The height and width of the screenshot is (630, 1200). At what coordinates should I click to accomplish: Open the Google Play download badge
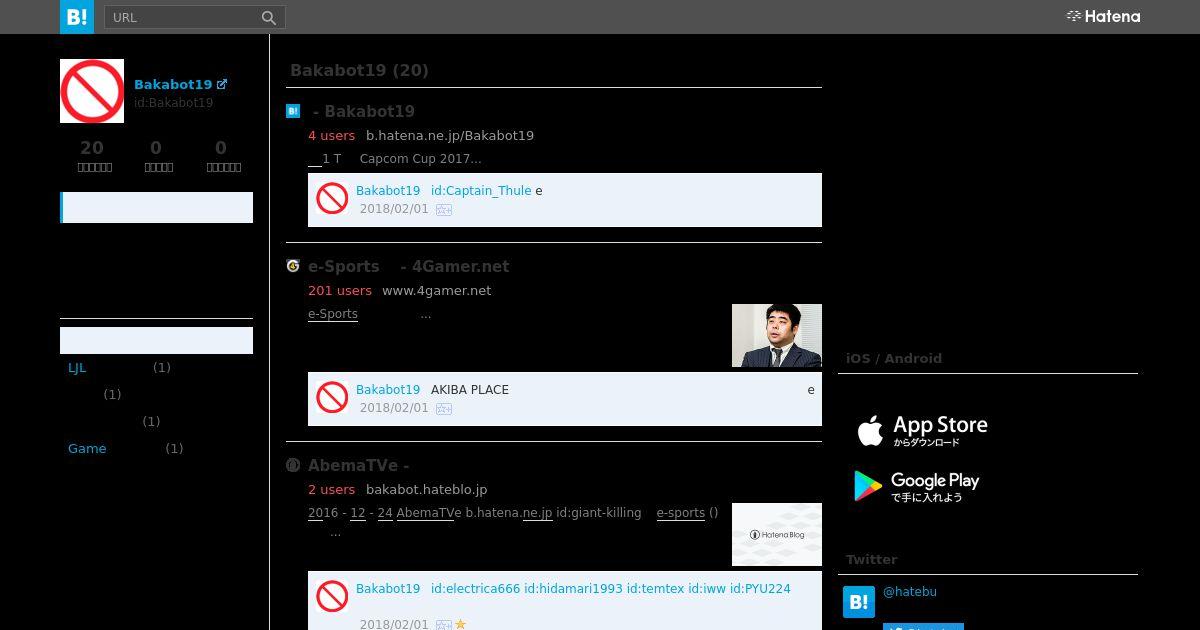pos(916,487)
